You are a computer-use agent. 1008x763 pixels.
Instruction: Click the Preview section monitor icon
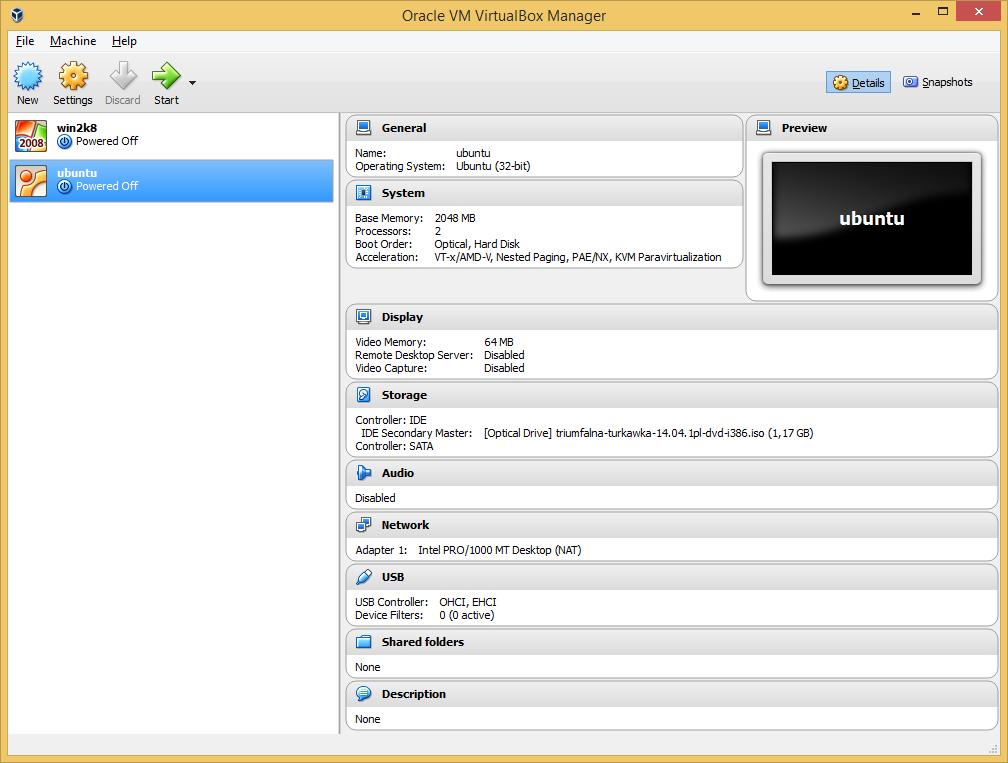(x=763, y=128)
